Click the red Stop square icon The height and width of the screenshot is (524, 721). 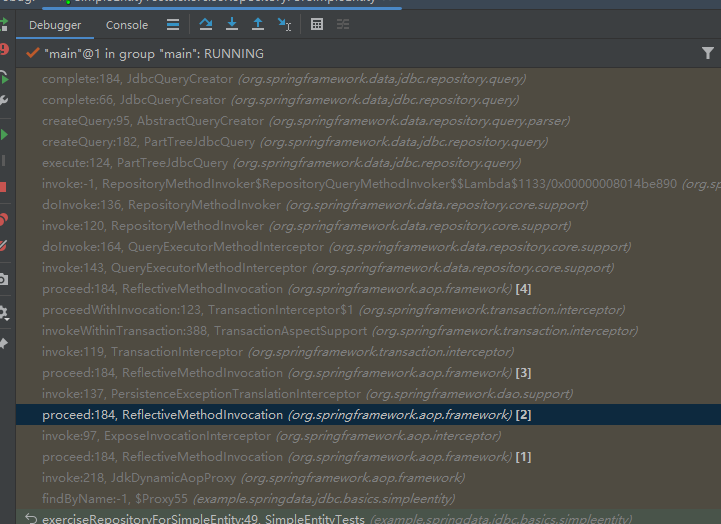click(x=3, y=187)
